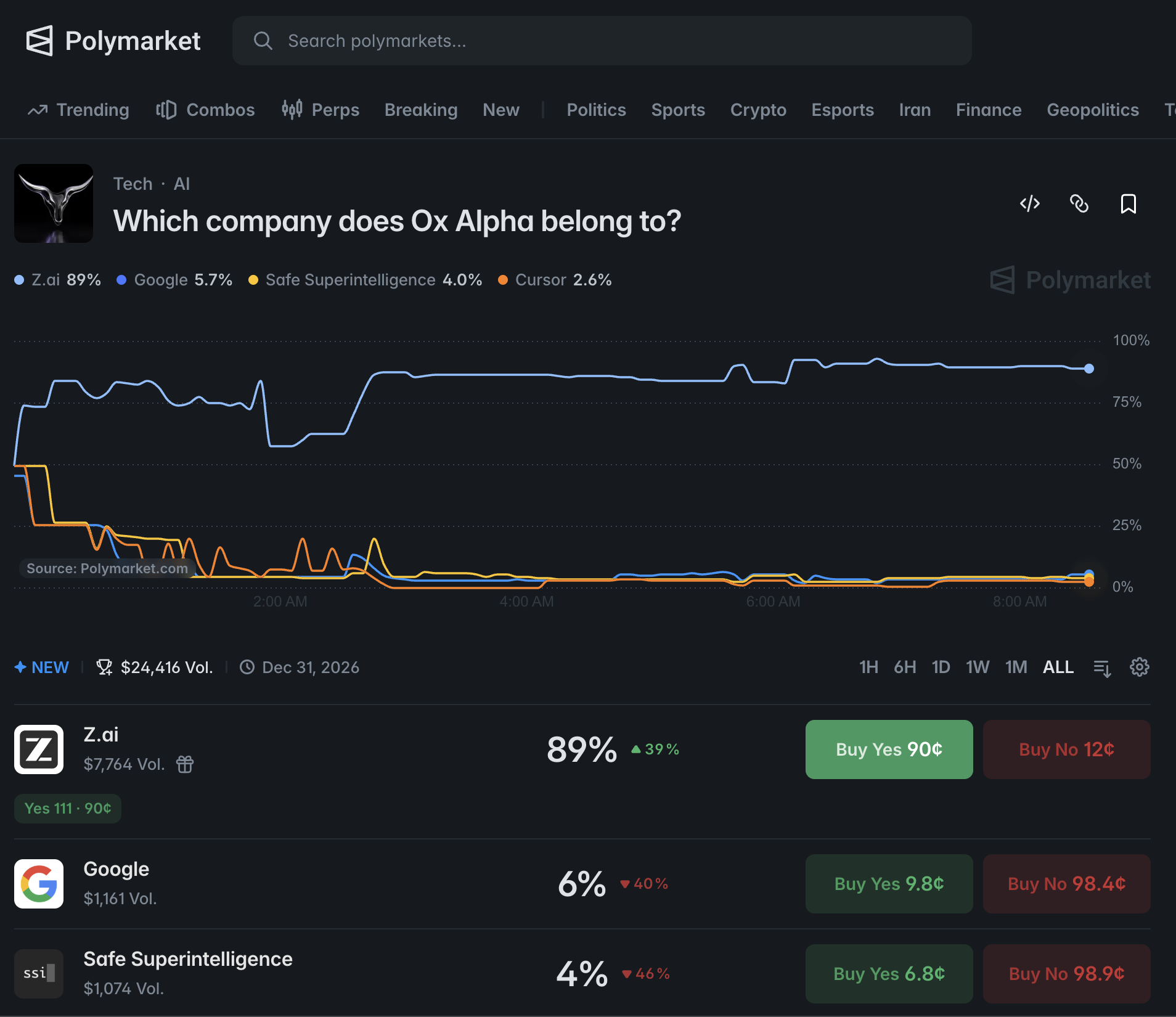The width and height of the screenshot is (1176, 1017).
Task: Select the 1H chart range
Action: point(868,667)
